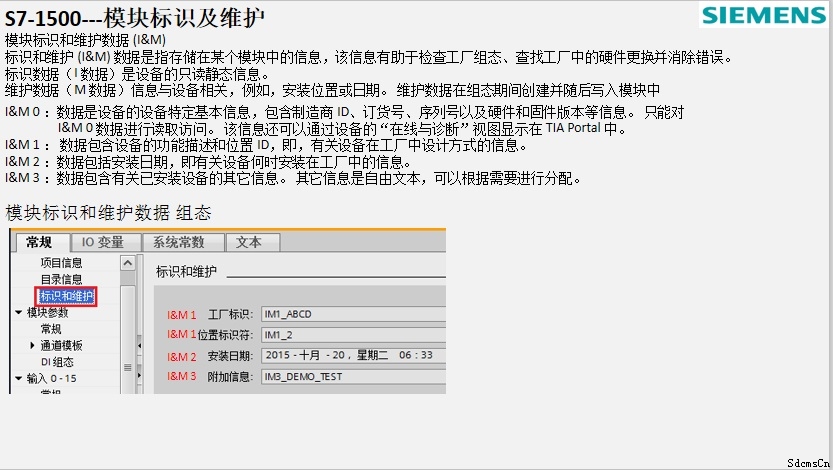Expand the 通道模板 node arrow
833x470 pixels.
(32, 345)
